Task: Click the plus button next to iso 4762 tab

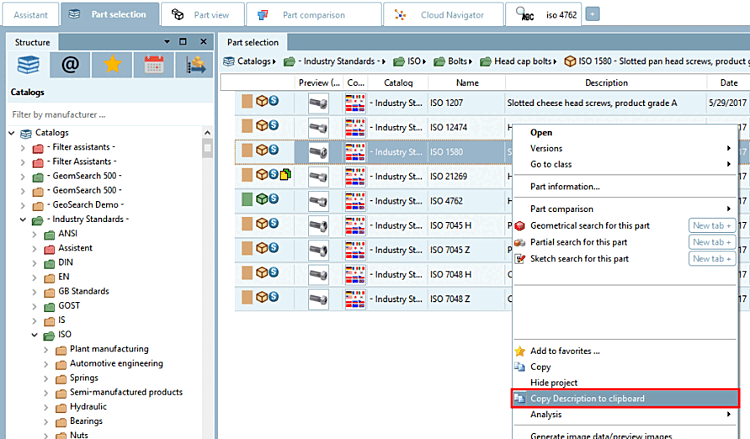Action: [x=592, y=14]
